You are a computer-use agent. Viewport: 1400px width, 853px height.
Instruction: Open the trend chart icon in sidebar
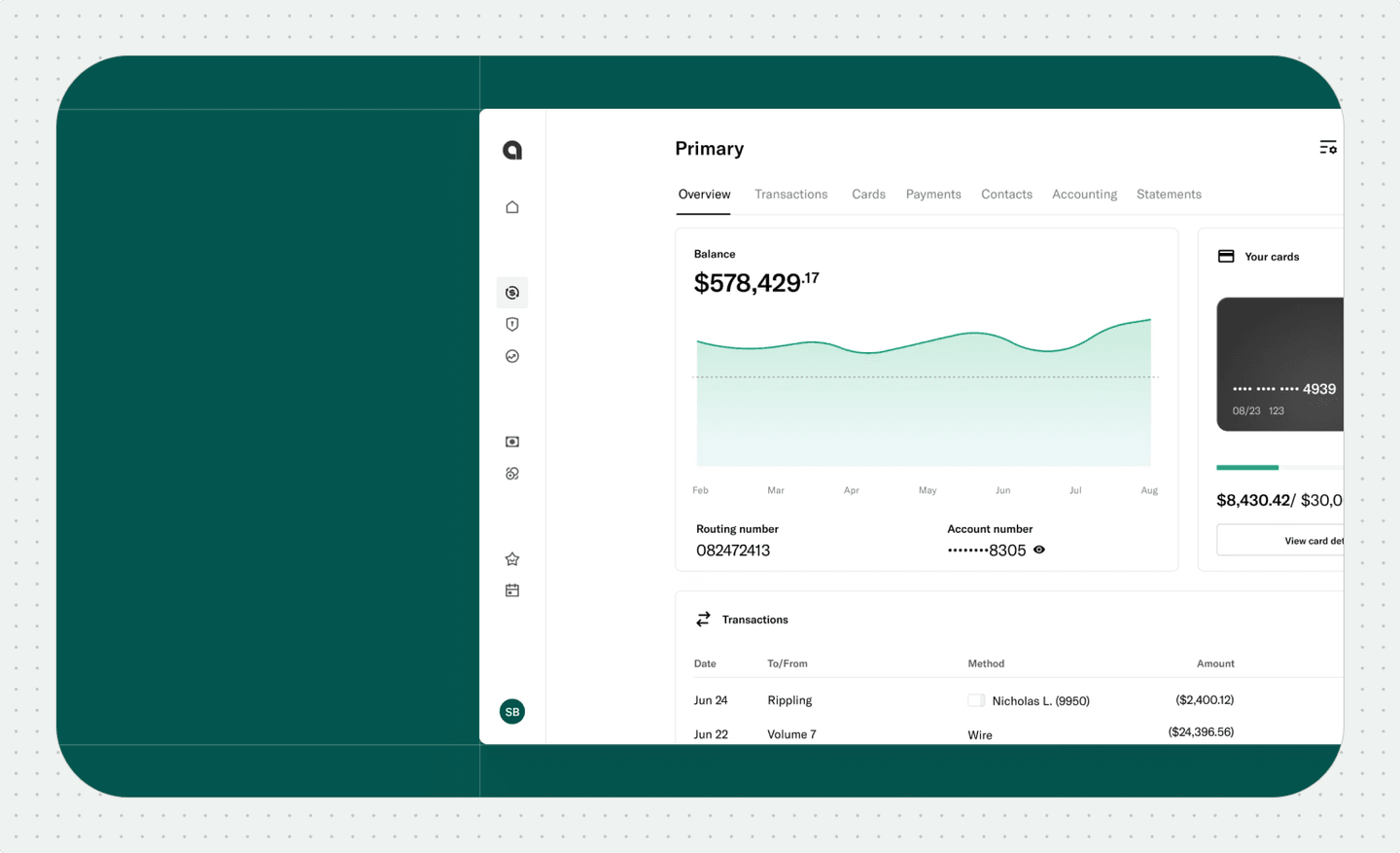tap(512, 357)
